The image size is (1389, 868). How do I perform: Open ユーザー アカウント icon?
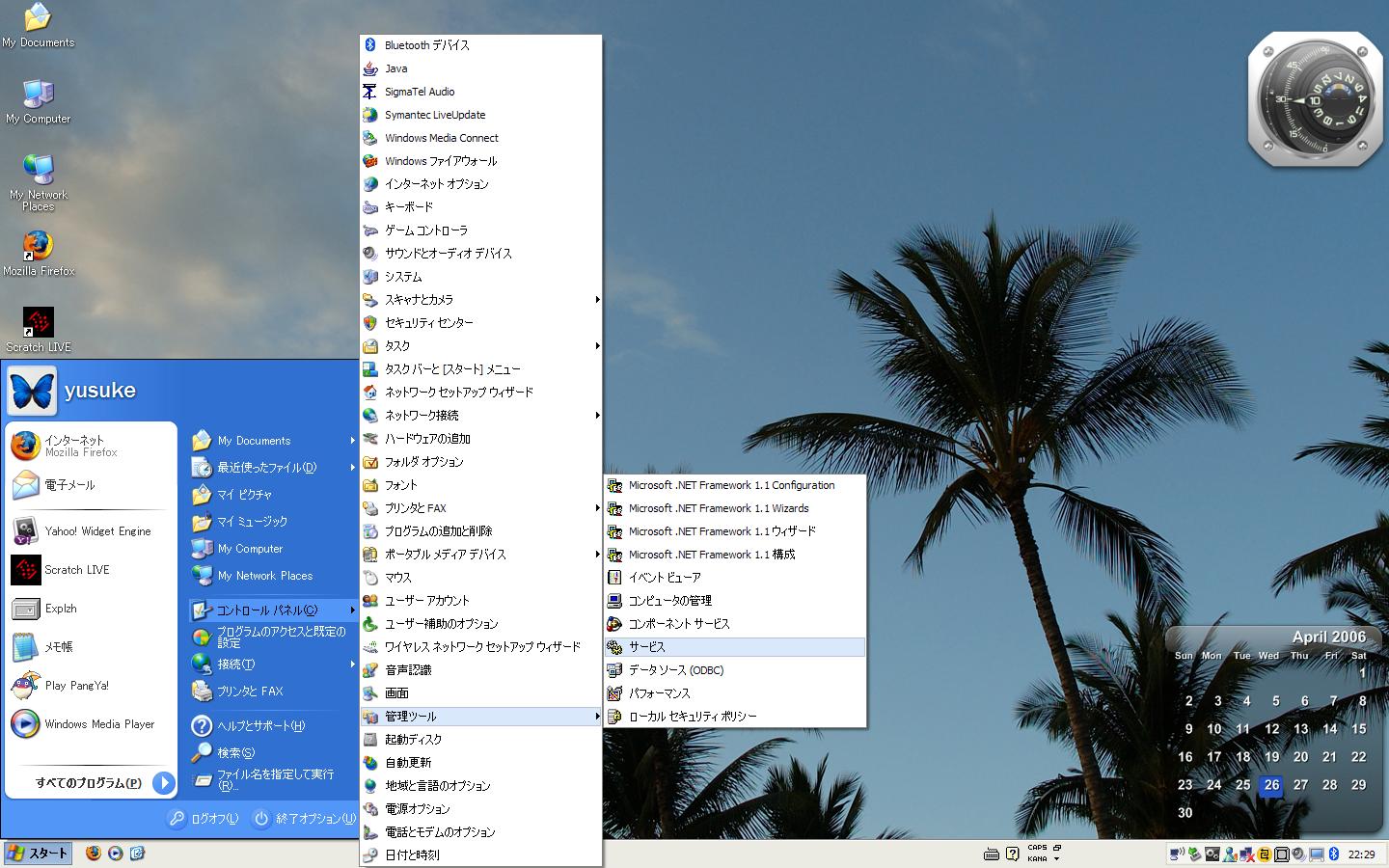tap(369, 601)
